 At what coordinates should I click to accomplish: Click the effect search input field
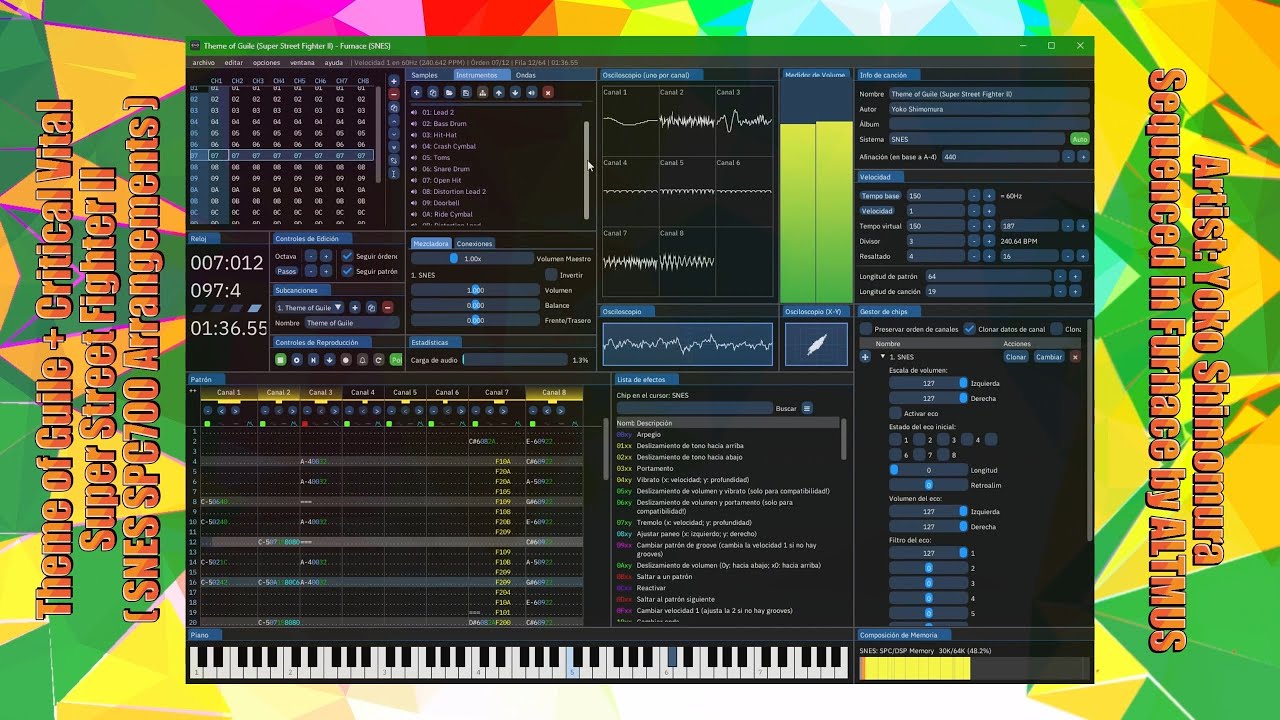[695, 408]
